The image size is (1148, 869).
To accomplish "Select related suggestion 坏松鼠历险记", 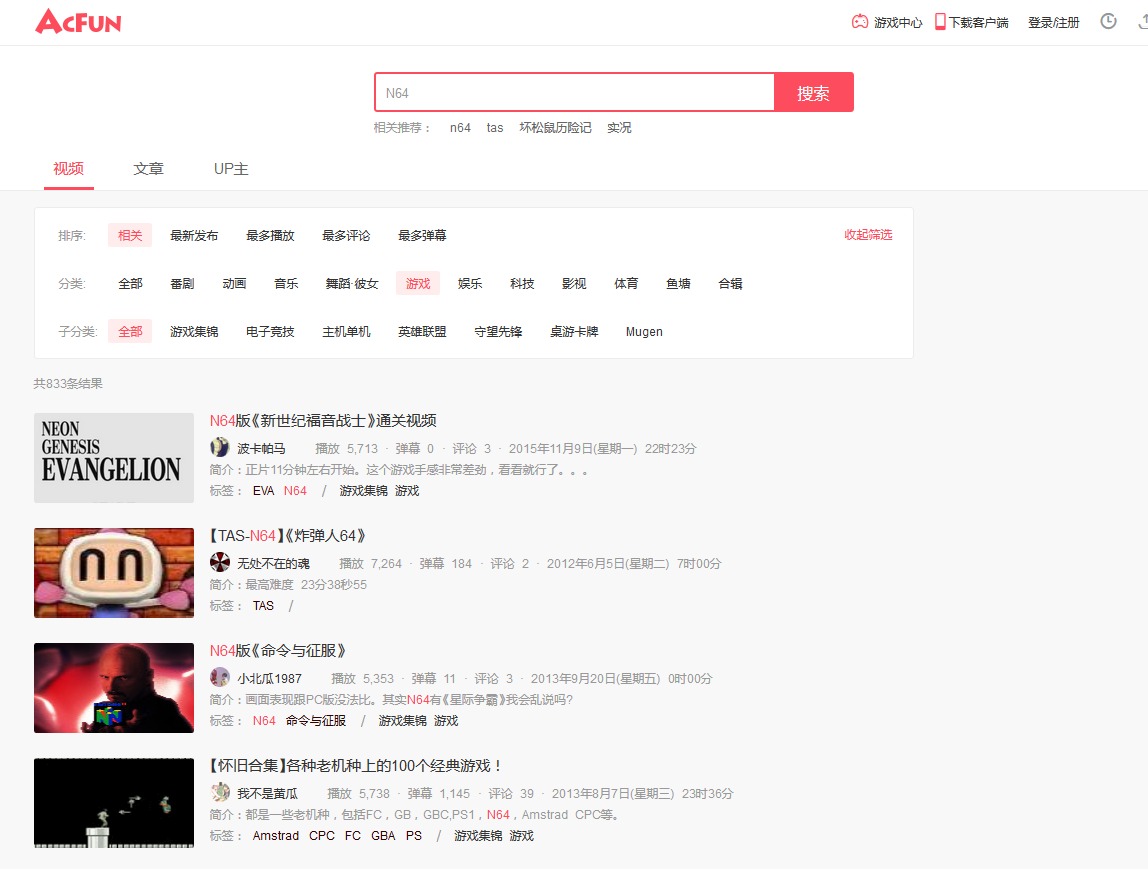I will point(555,128).
